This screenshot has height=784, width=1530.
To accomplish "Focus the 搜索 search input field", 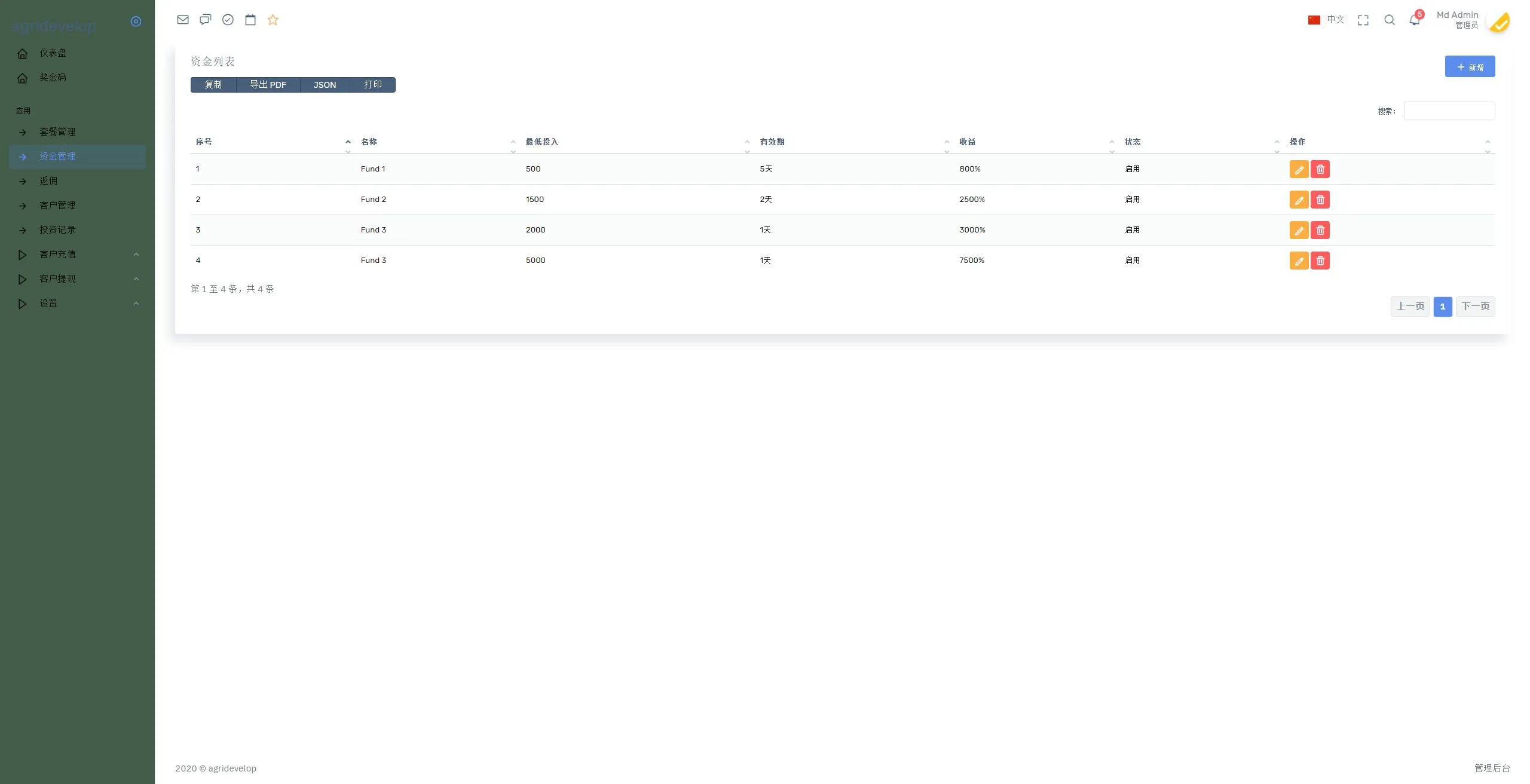I will (1449, 111).
